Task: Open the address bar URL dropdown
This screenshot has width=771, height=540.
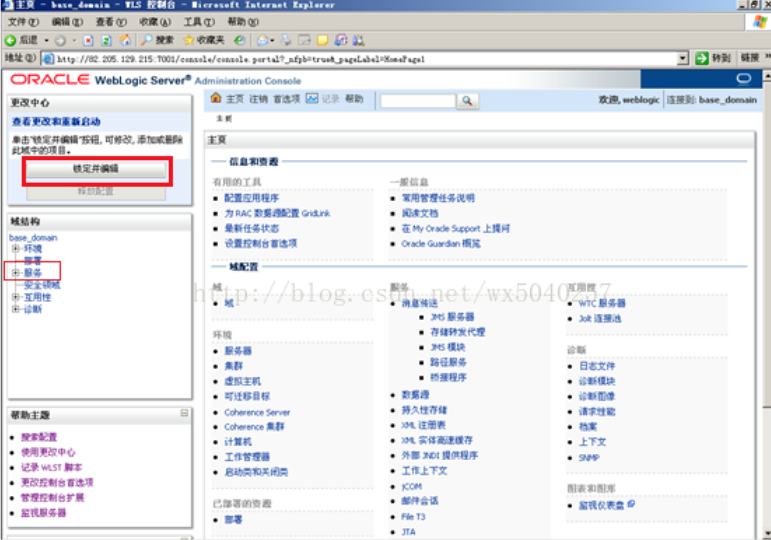Action: coord(682,59)
